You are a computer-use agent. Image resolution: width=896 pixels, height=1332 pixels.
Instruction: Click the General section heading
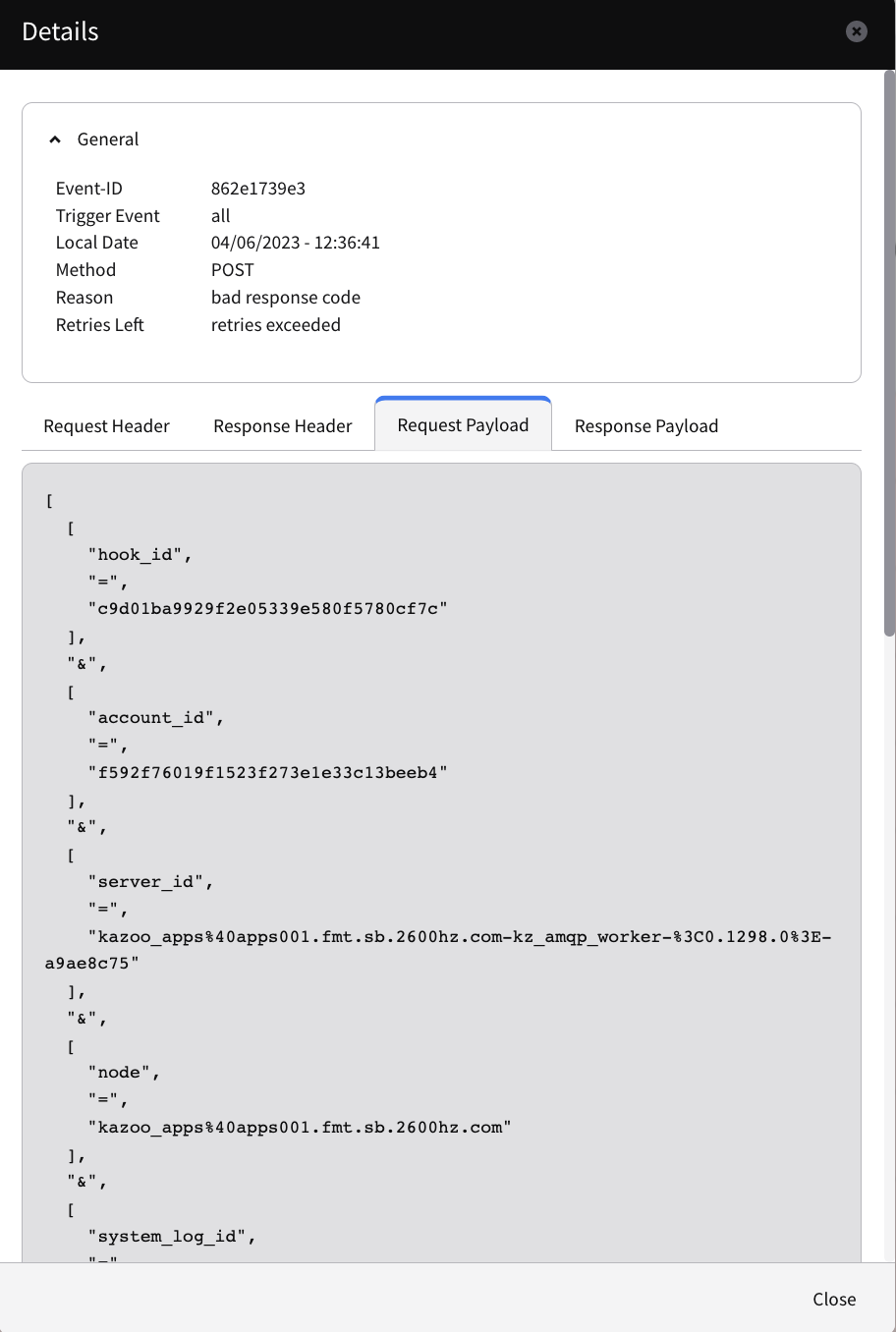108,139
